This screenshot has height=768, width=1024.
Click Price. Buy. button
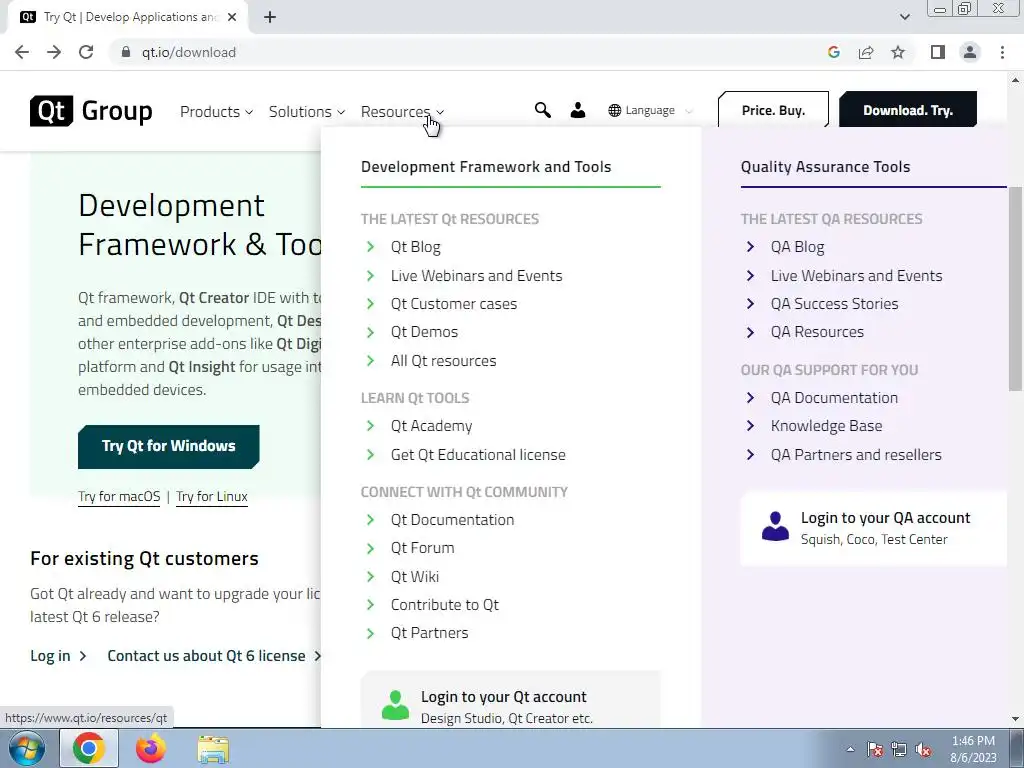point(773,110)
